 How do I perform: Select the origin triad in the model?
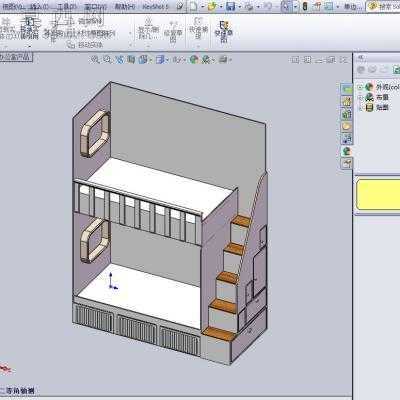point(113,281)
